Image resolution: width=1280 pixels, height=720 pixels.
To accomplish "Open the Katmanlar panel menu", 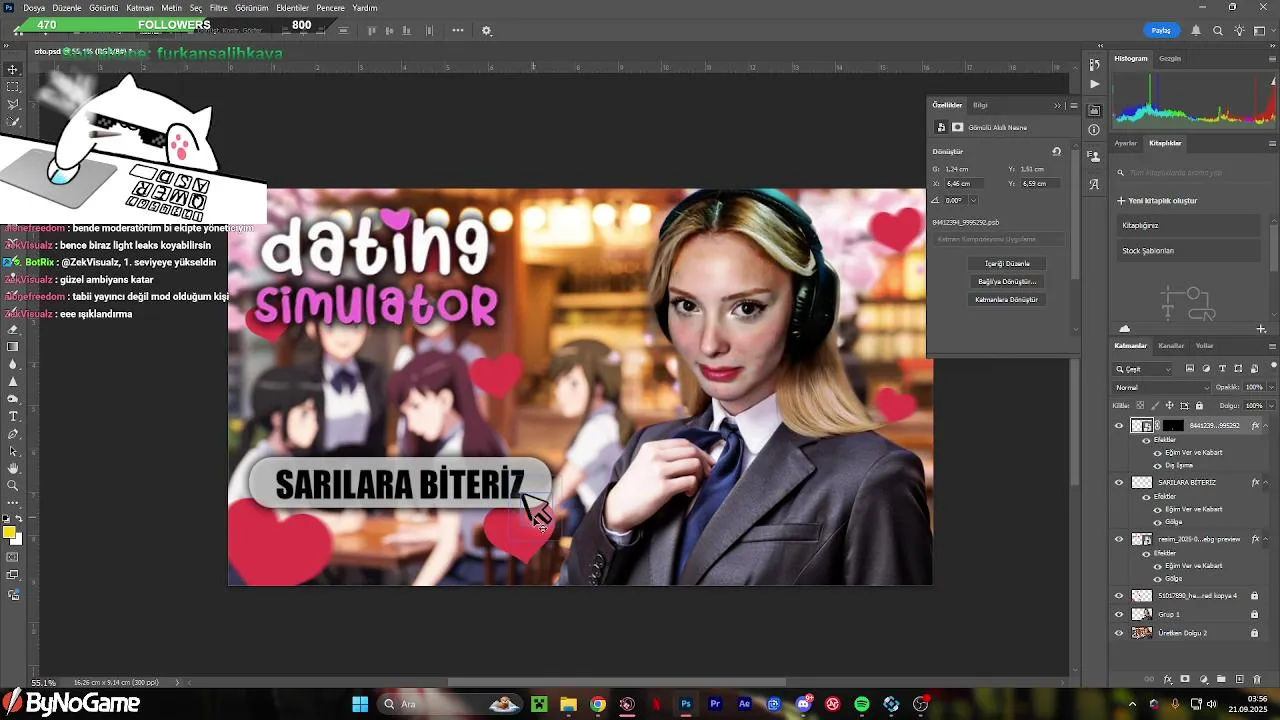I will (1272, 346).
